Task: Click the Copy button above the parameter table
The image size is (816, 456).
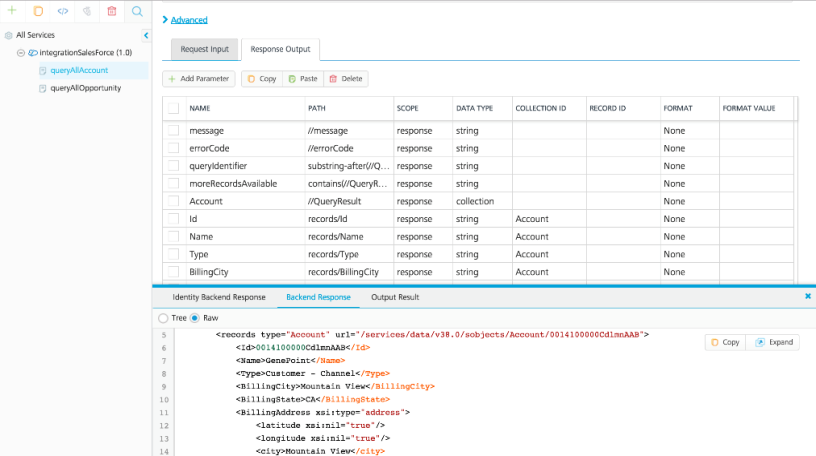Action: coord(262,79)
